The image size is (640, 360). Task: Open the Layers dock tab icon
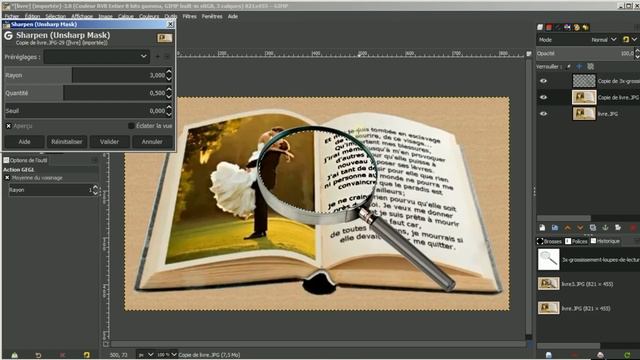540,27
